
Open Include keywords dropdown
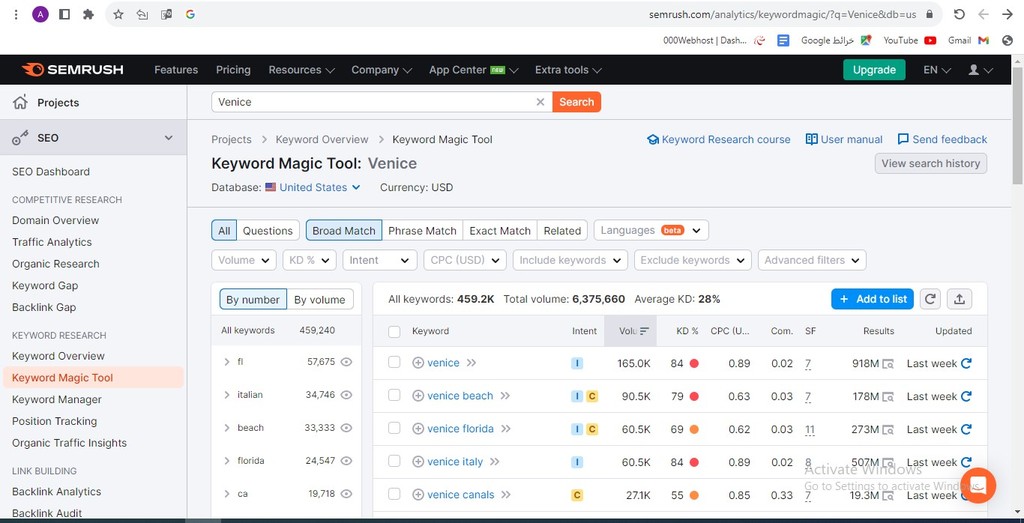[x=570, y=260]
